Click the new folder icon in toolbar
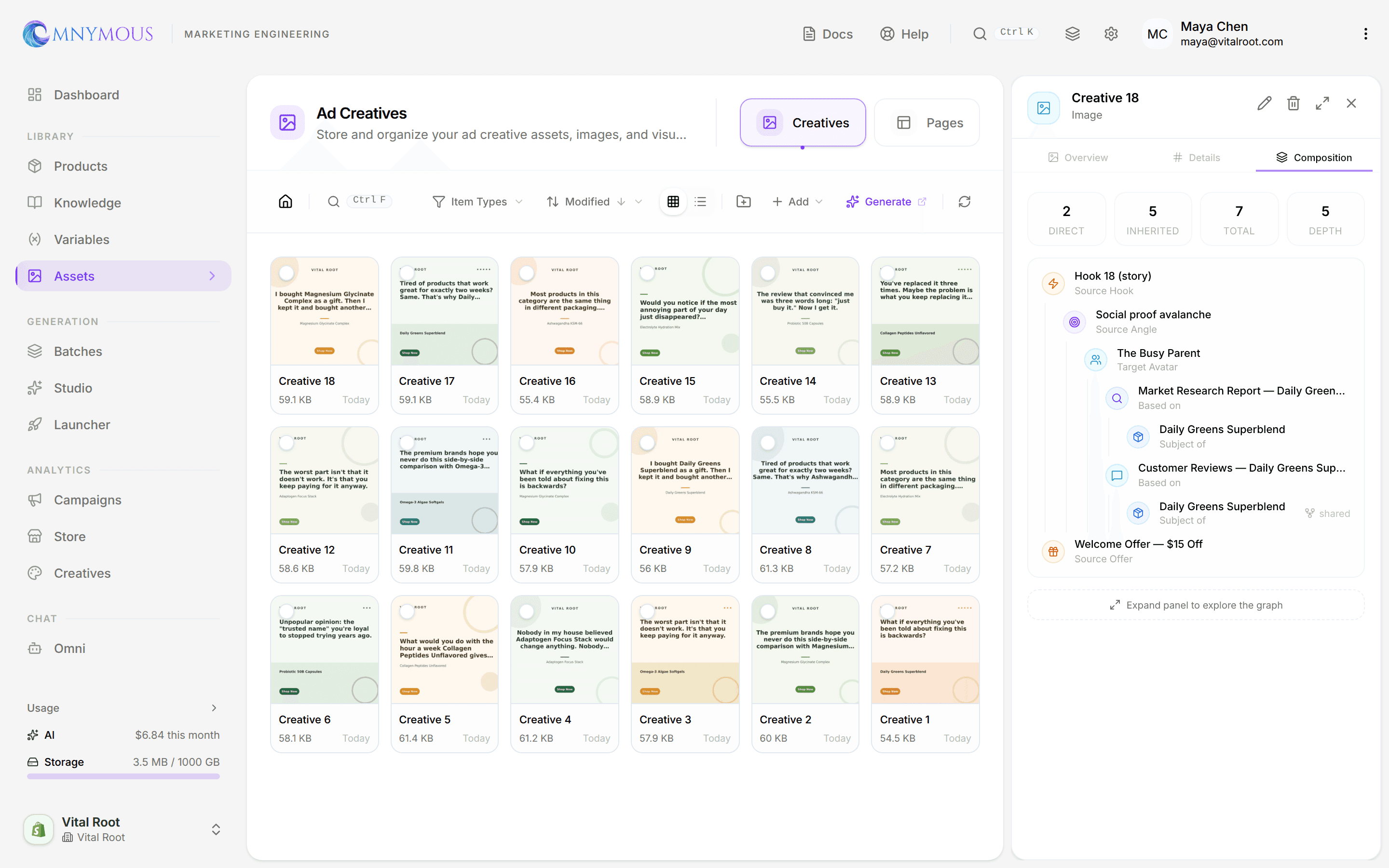Viewport: 1389px width, 868px height. pyautogui.click(x=743, y=202)
